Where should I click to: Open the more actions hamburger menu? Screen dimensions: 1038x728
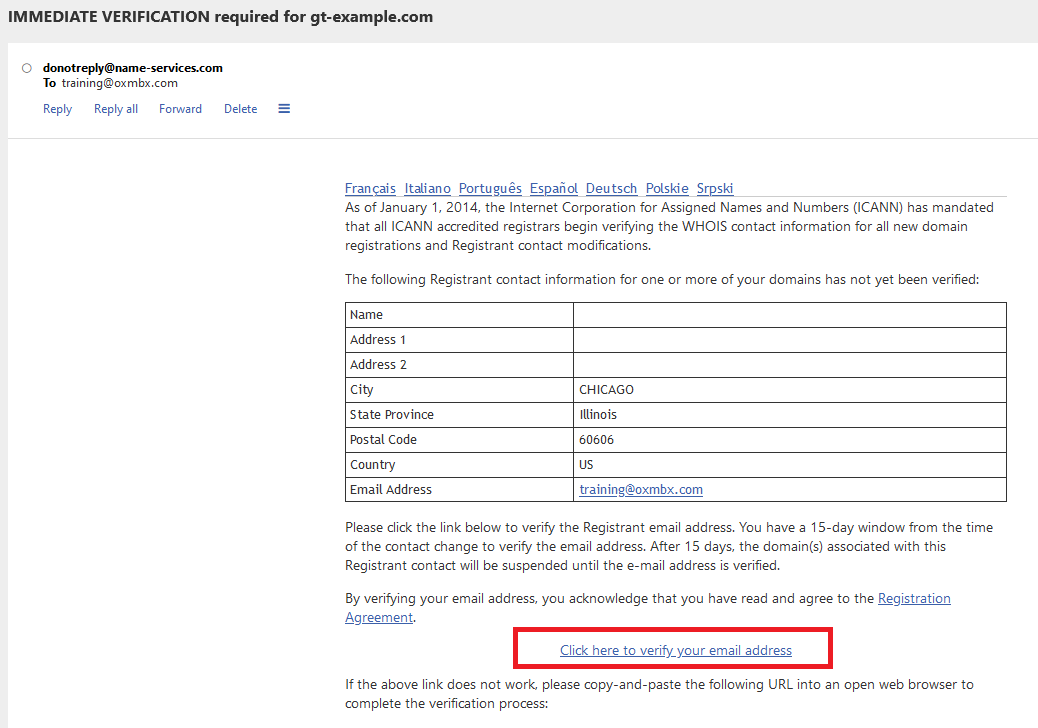coord(284,109)
